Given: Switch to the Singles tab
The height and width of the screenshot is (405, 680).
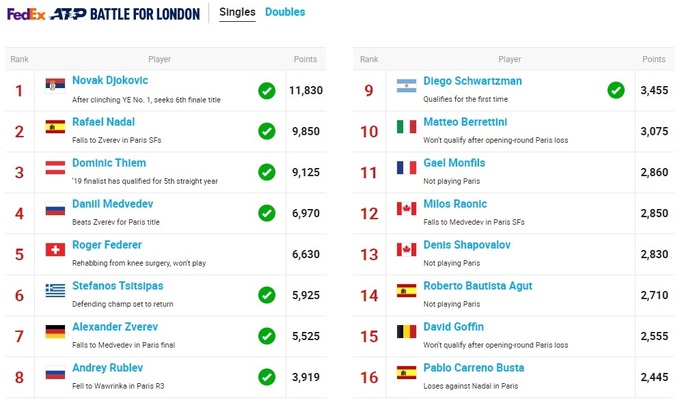Looking at the screenshot, I should (237, 13).
